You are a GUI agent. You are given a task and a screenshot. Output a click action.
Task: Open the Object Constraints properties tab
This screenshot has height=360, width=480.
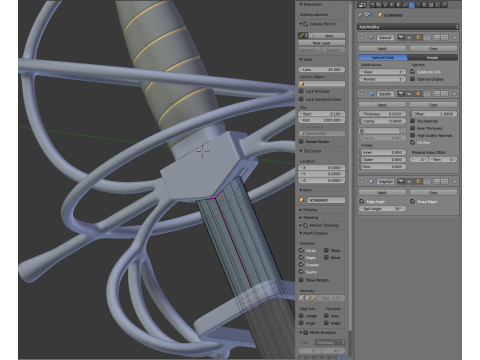[x=405, y=5]
